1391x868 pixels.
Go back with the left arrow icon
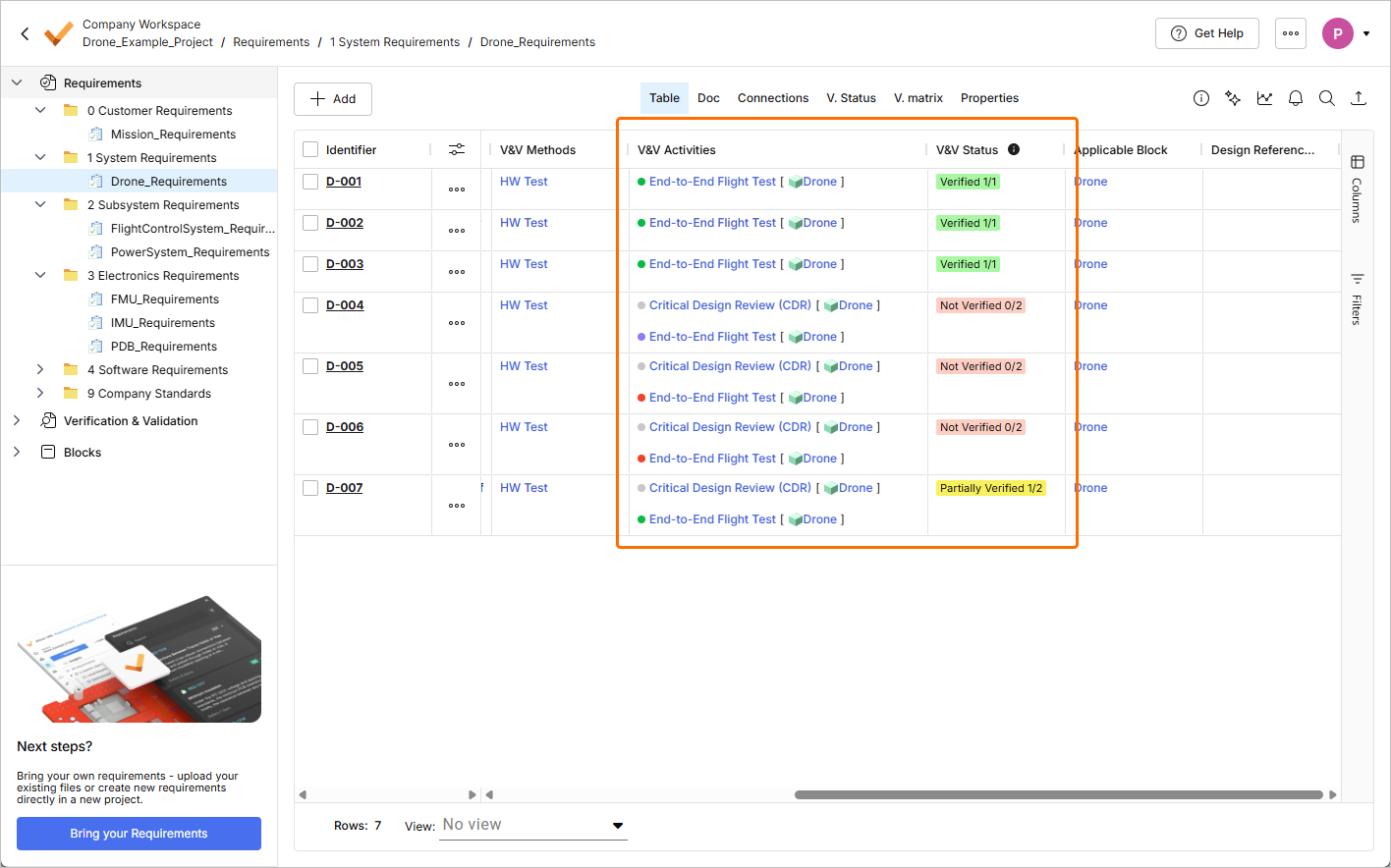tap(26, 33)
